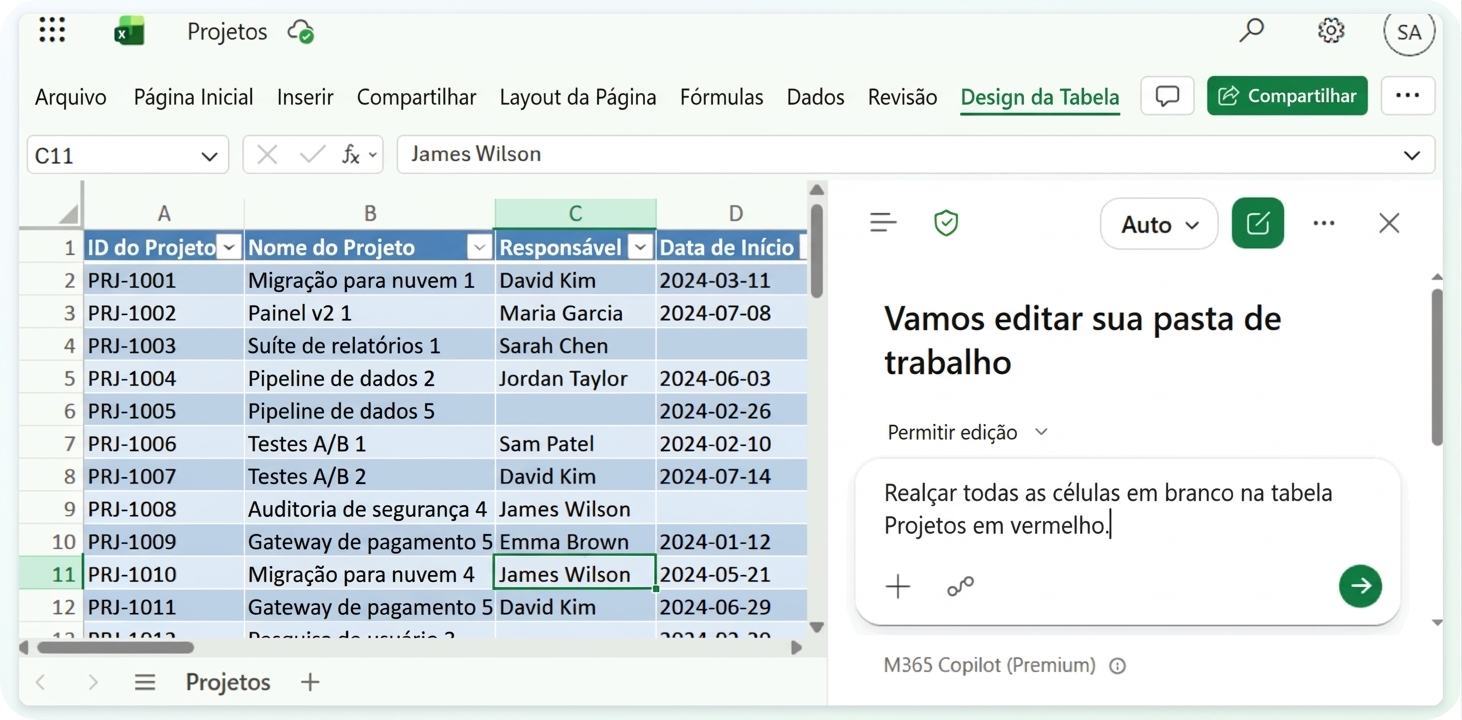Switch to the Fórmulas tab
Screen dimensions: 1462x720
[x=721, y=97]
